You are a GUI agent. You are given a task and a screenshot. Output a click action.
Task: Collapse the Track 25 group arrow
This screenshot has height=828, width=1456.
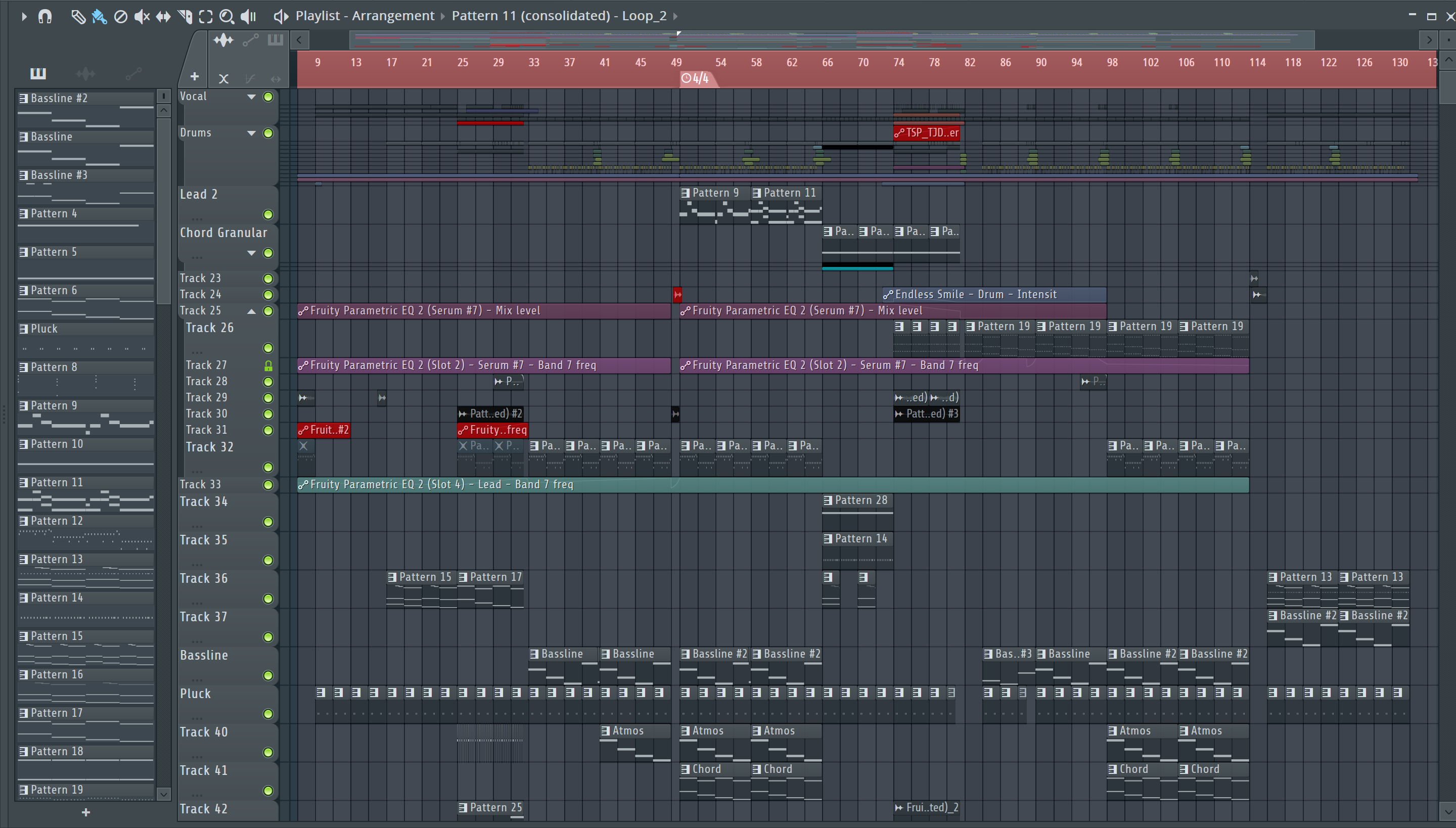coord(251,311)
